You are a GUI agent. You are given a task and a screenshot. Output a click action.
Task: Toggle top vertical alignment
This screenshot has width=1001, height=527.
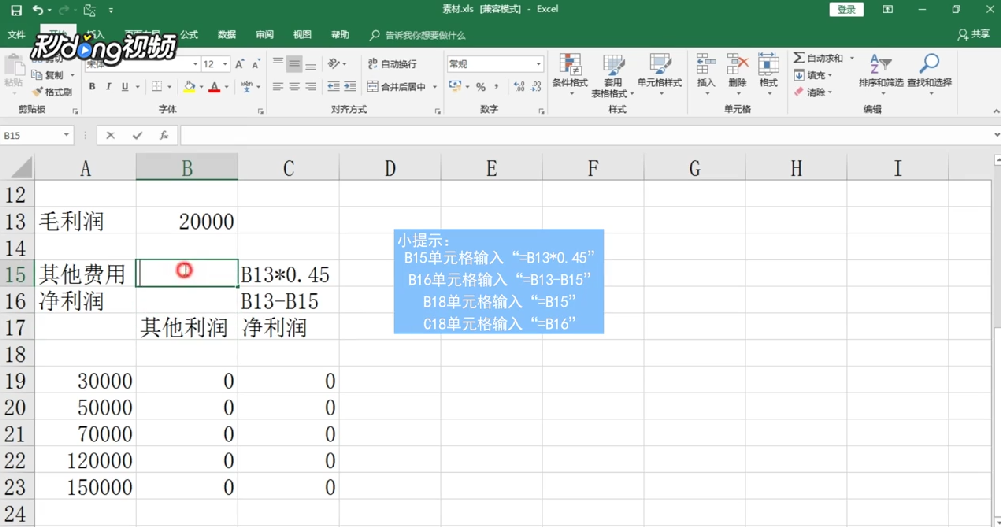pyautogui.click(x=278, y=63)
